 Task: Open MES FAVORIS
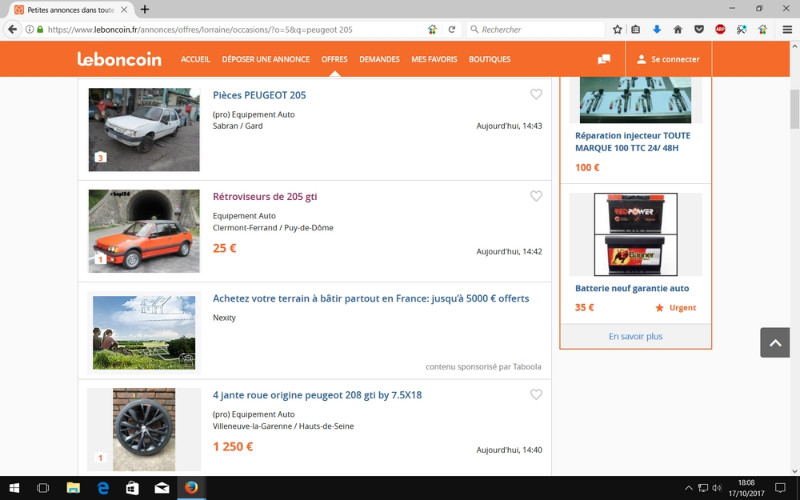click(x=434, y=59)
